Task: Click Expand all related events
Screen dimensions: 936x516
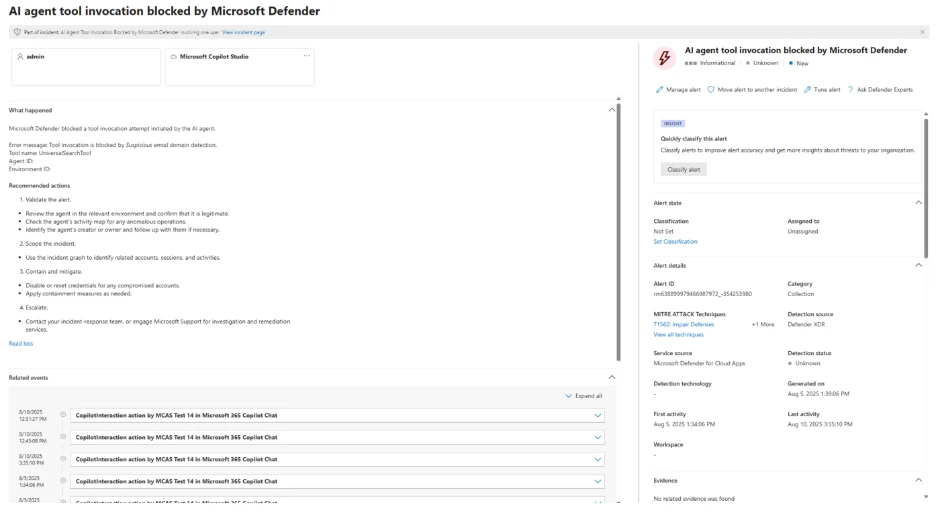Action: pos(584,396)
